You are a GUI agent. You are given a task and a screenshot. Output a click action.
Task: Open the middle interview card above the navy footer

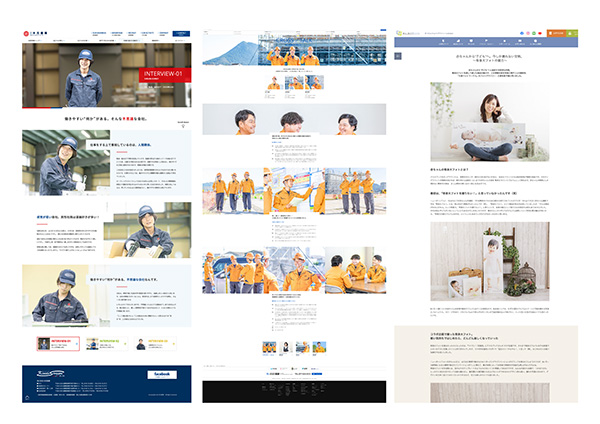pyautogui.click(x=107, y=344)
